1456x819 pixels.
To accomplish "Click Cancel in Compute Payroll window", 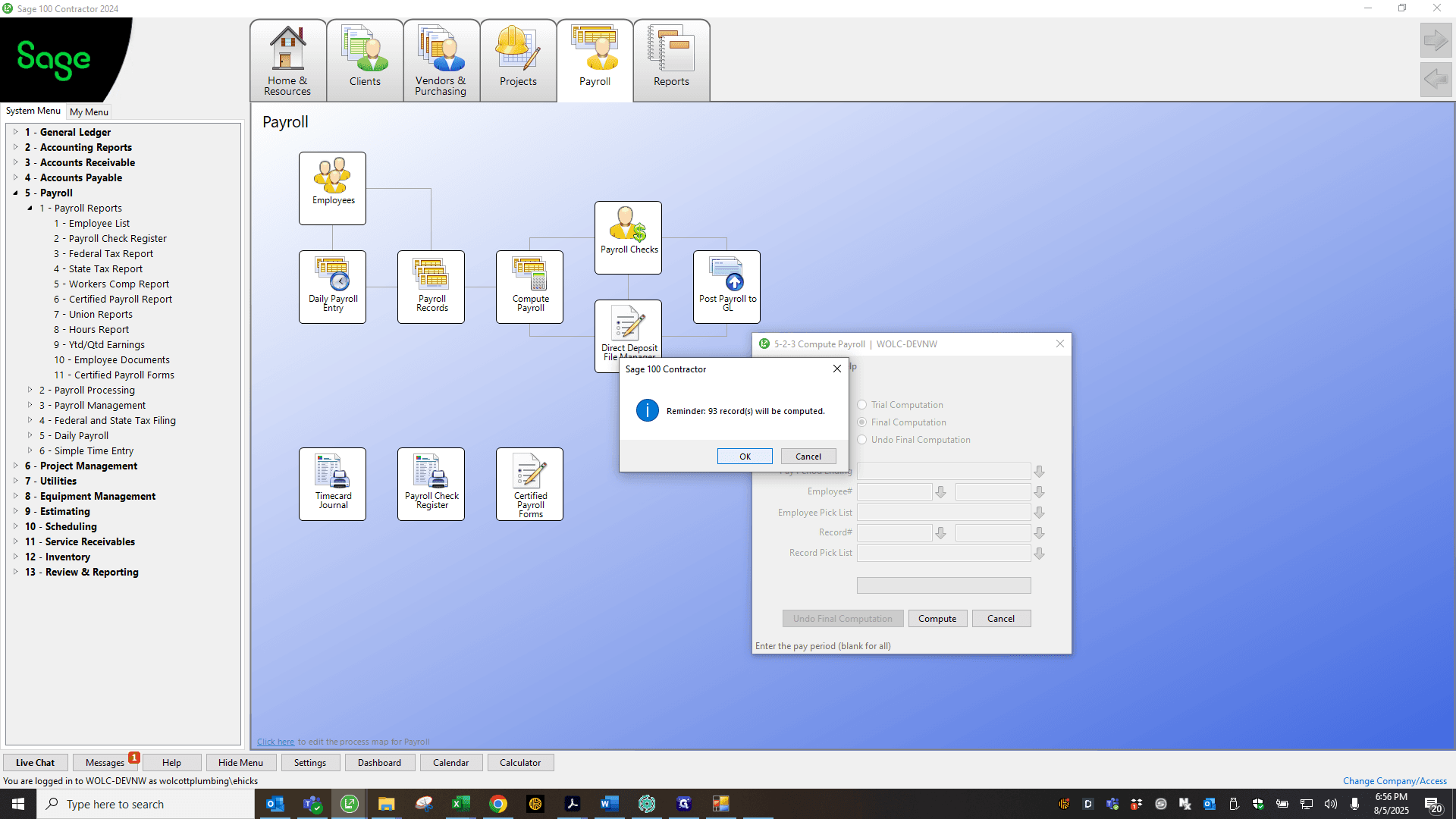I will [1001, 619].
